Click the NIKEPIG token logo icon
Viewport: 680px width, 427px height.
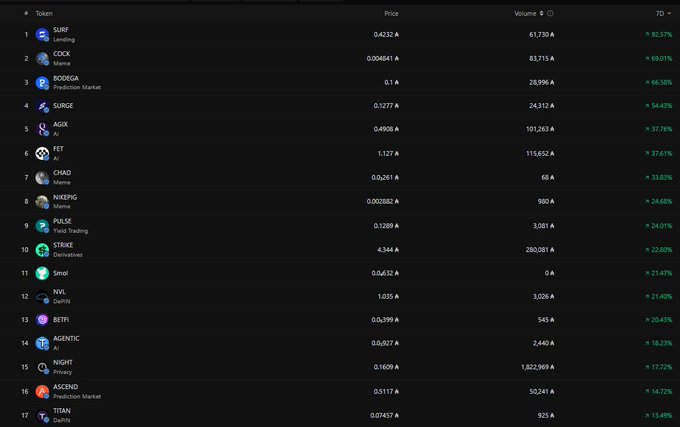42,202
